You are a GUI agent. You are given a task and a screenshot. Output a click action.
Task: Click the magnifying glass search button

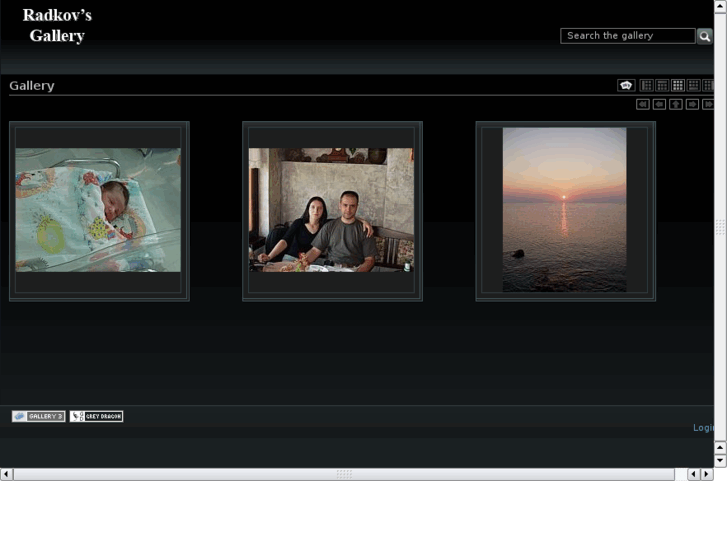pos(704,36)
